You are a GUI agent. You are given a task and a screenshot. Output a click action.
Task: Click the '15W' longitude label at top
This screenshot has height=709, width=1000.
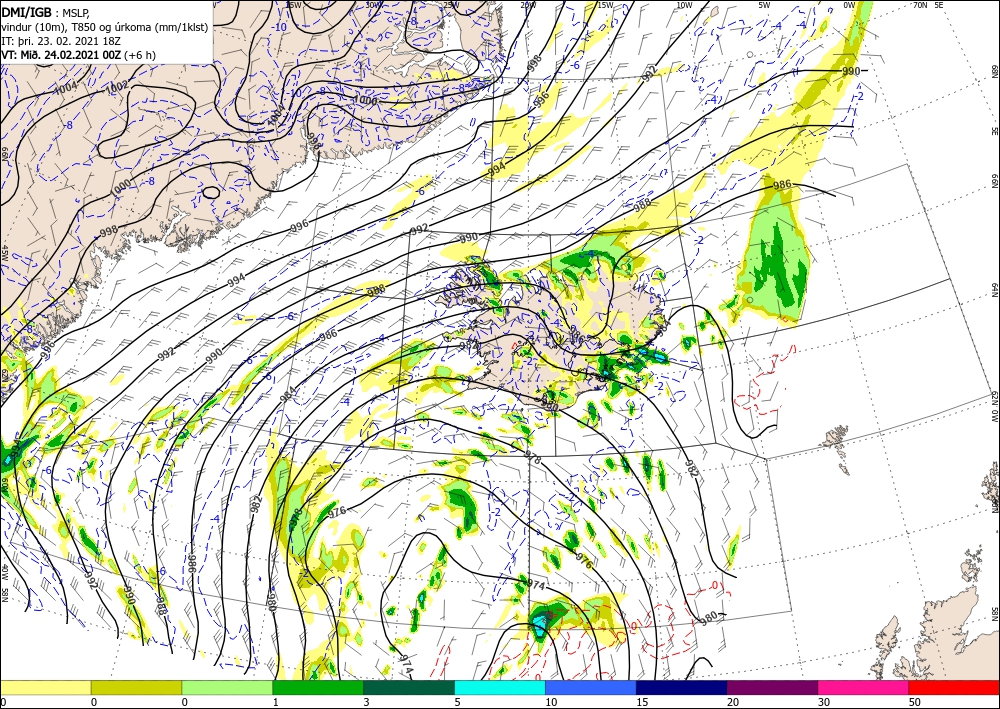click(x=606, y=5)
